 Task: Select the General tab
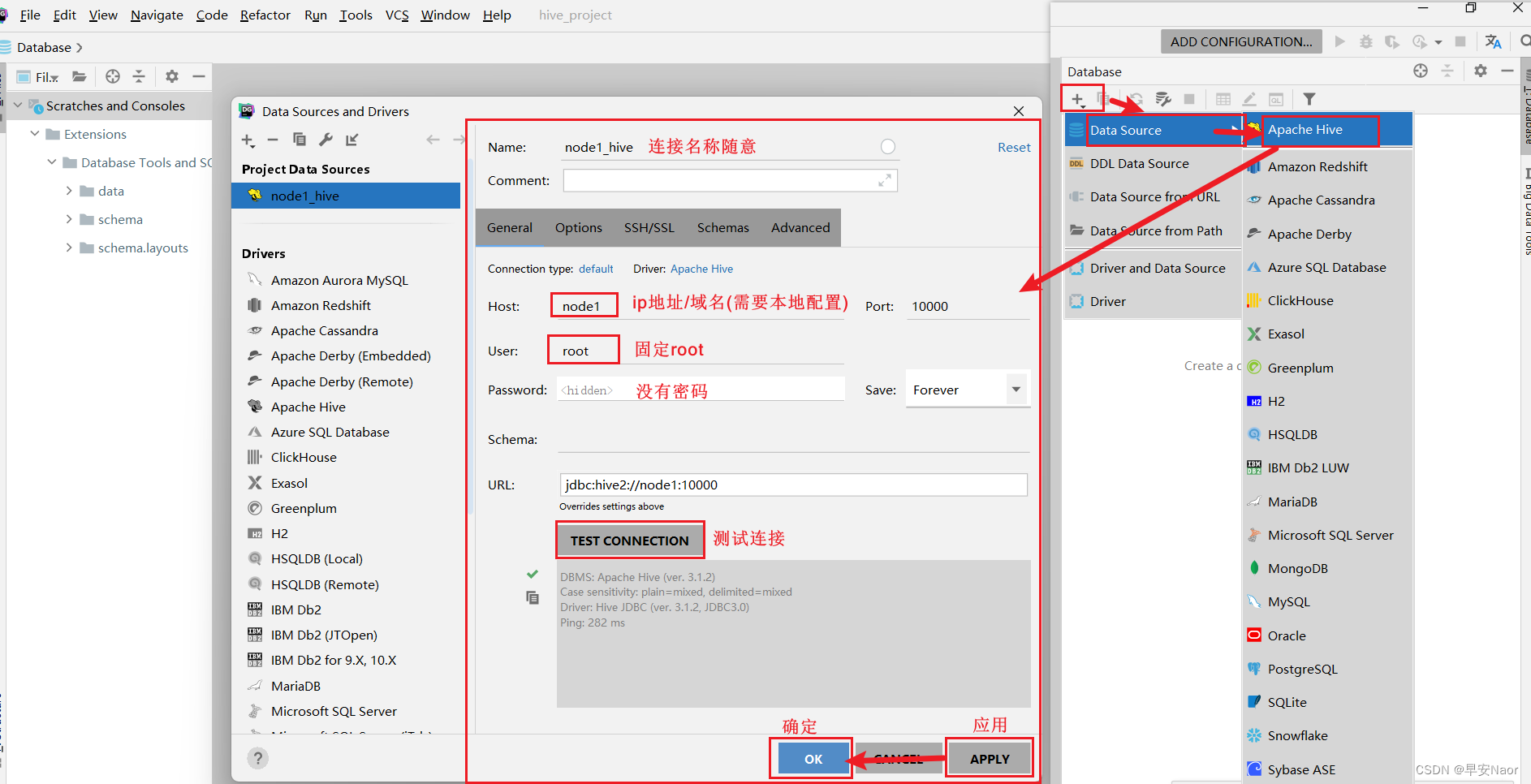click(x=510, y=227)
